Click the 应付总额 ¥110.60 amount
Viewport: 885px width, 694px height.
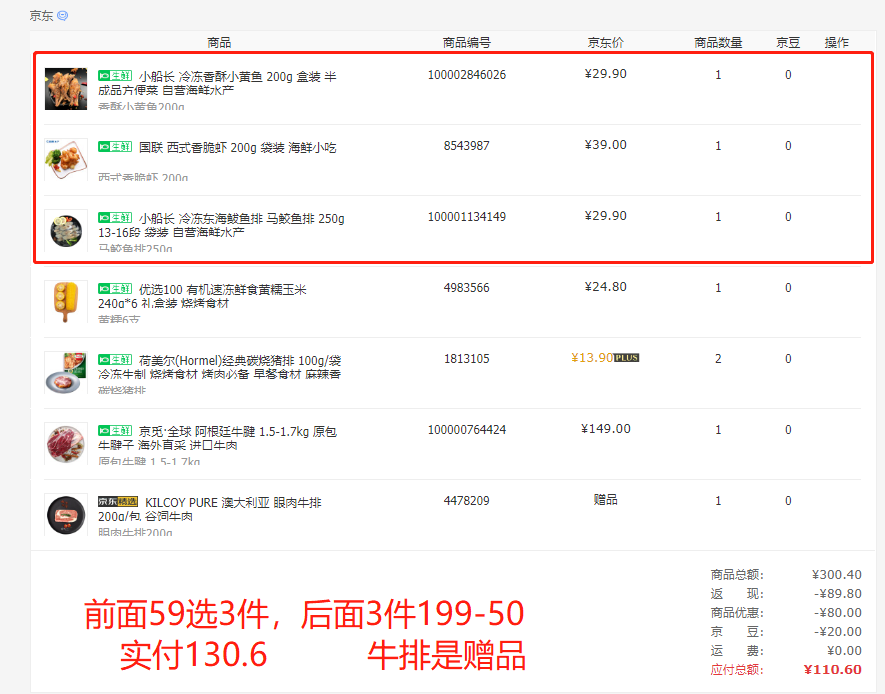(833, 670)
